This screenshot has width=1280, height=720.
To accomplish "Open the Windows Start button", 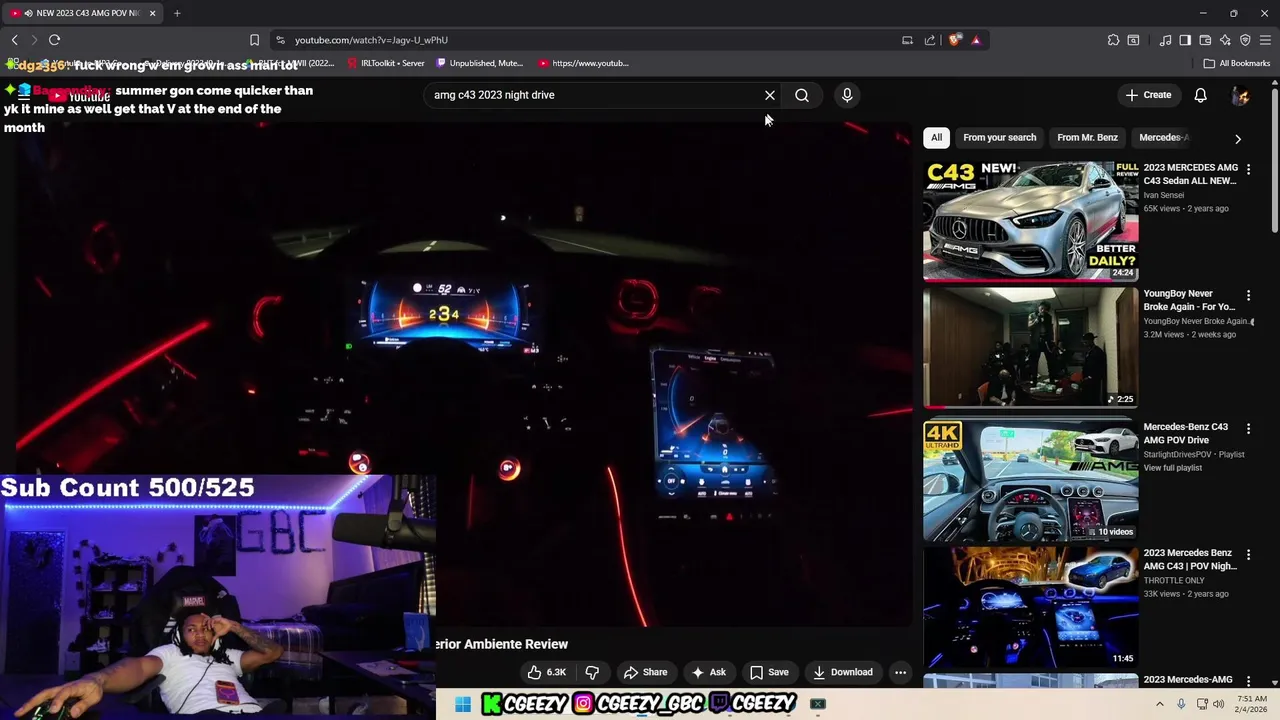I will (x=462, y=704).
